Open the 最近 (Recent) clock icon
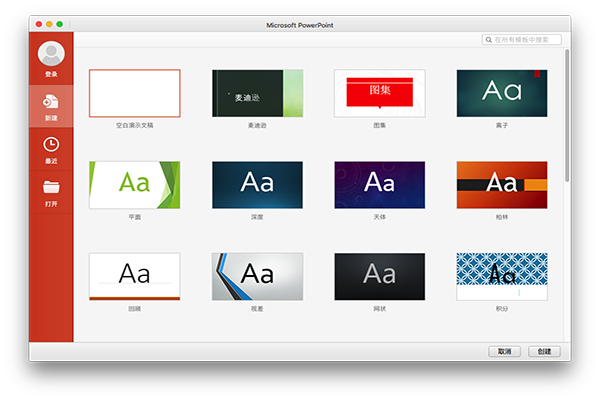The image size is (600, 400). 51,145
